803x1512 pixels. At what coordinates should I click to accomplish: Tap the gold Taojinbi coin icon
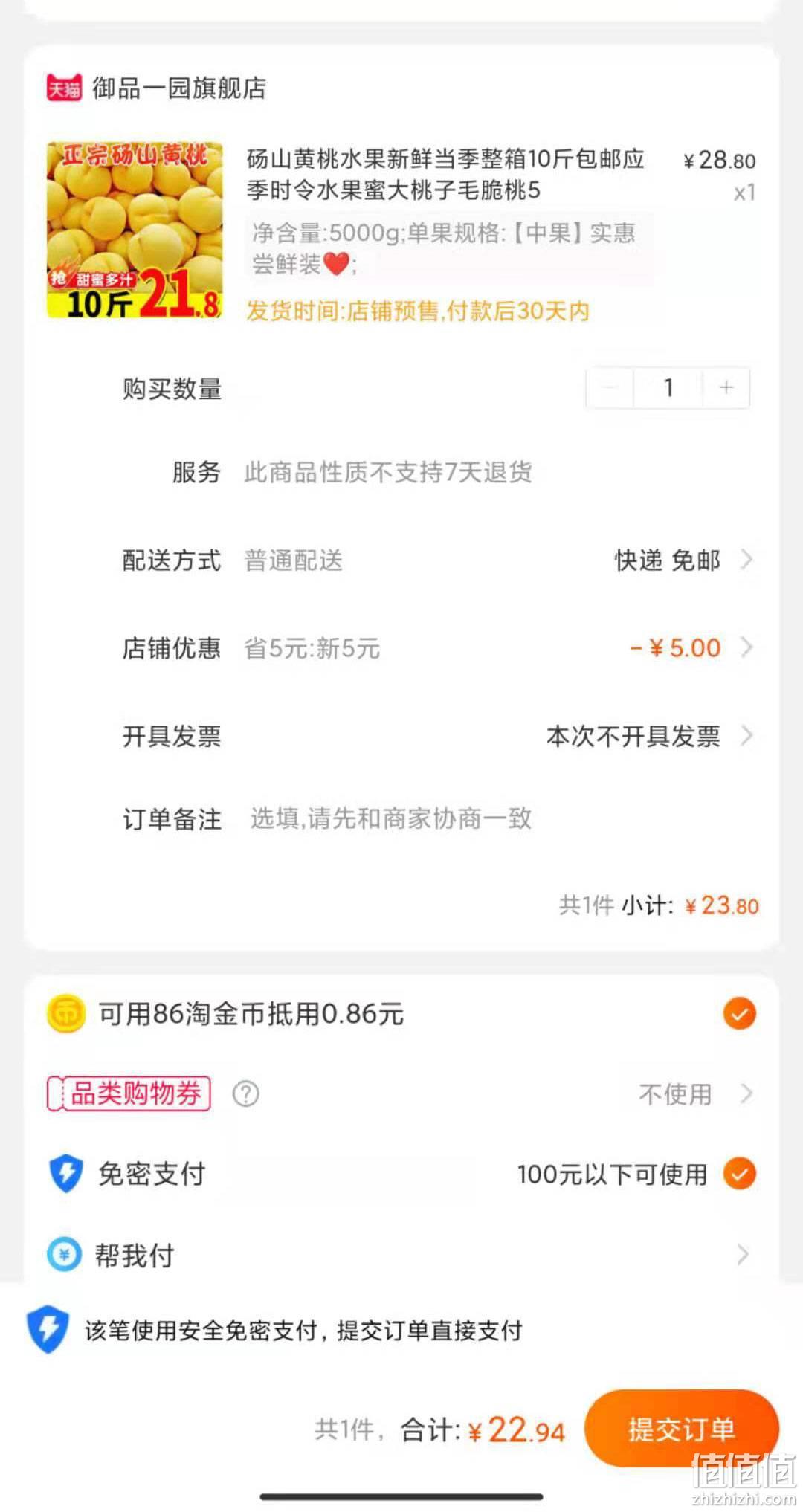point(66,1013)
